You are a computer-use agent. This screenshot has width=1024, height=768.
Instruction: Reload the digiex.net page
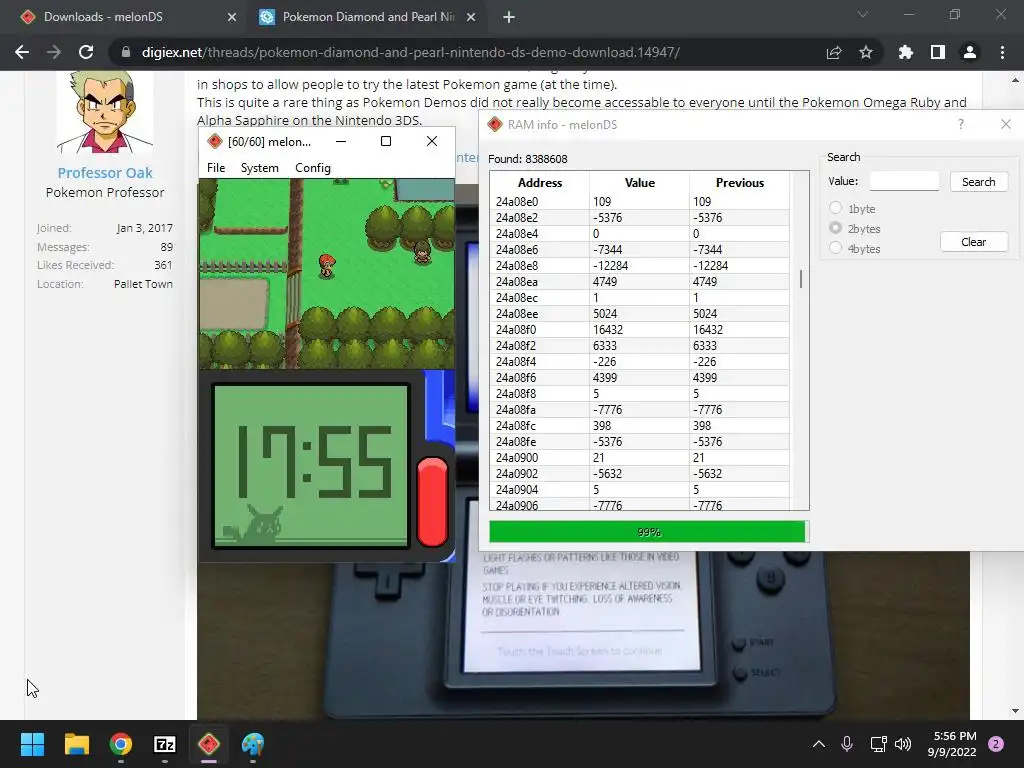point(86,52)
